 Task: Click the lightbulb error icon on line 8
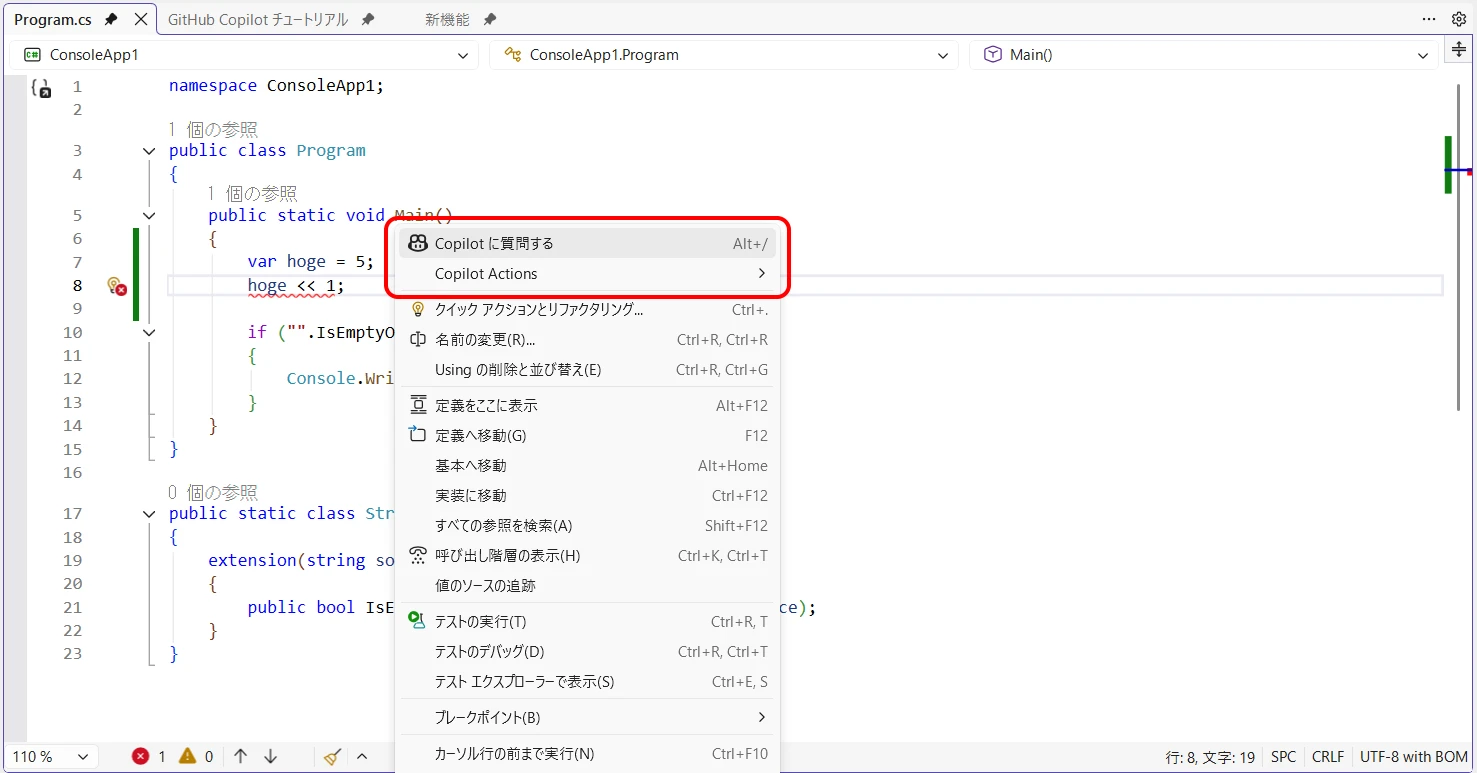[116, 286]
